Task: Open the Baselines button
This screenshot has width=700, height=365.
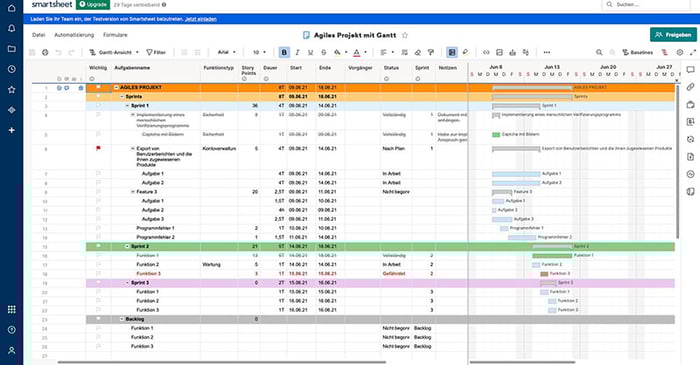Action: click(x=638, y=52)
